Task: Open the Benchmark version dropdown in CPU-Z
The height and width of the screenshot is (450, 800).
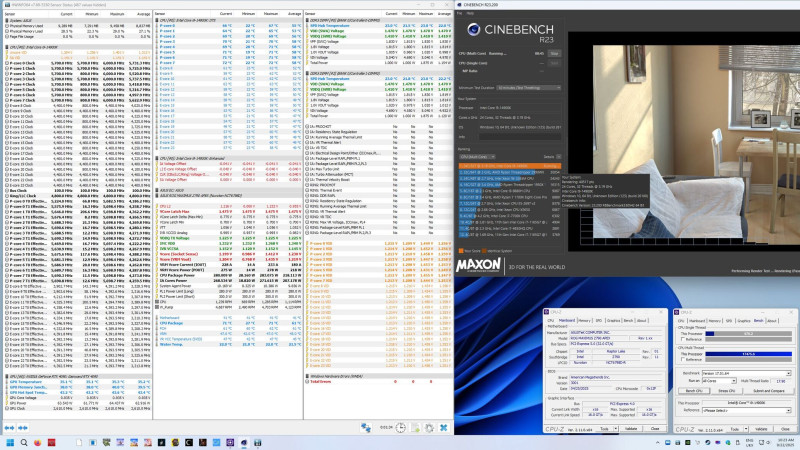Action: (746, 373)
